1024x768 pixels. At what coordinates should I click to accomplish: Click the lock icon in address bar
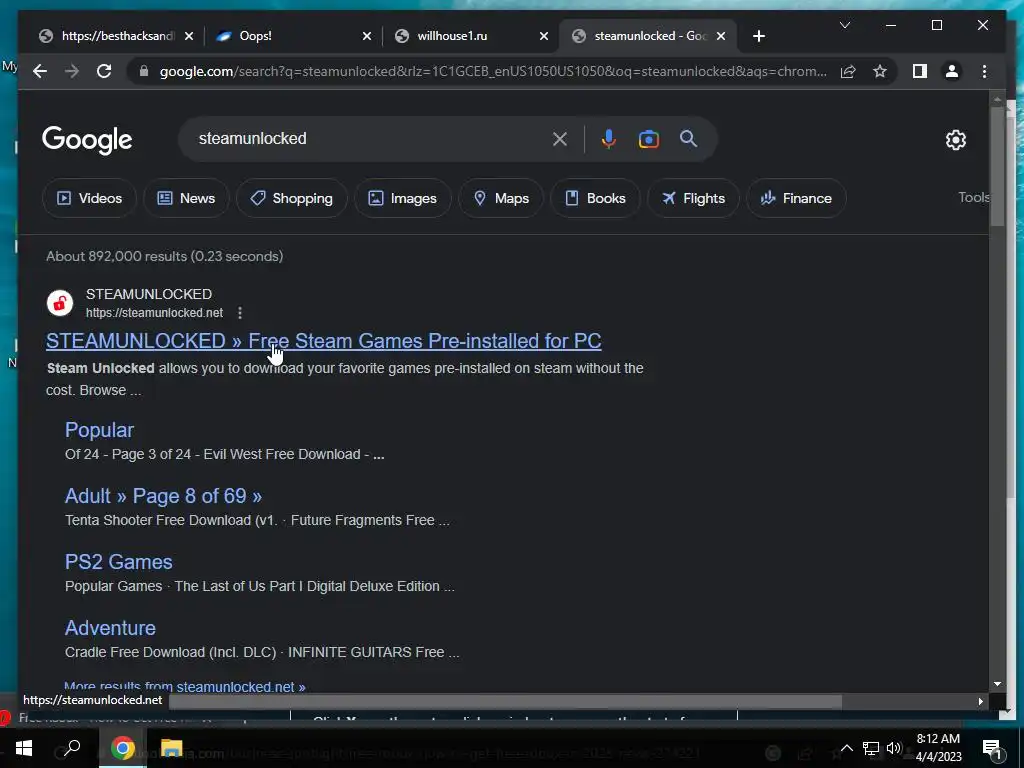[x=144, y=71]
